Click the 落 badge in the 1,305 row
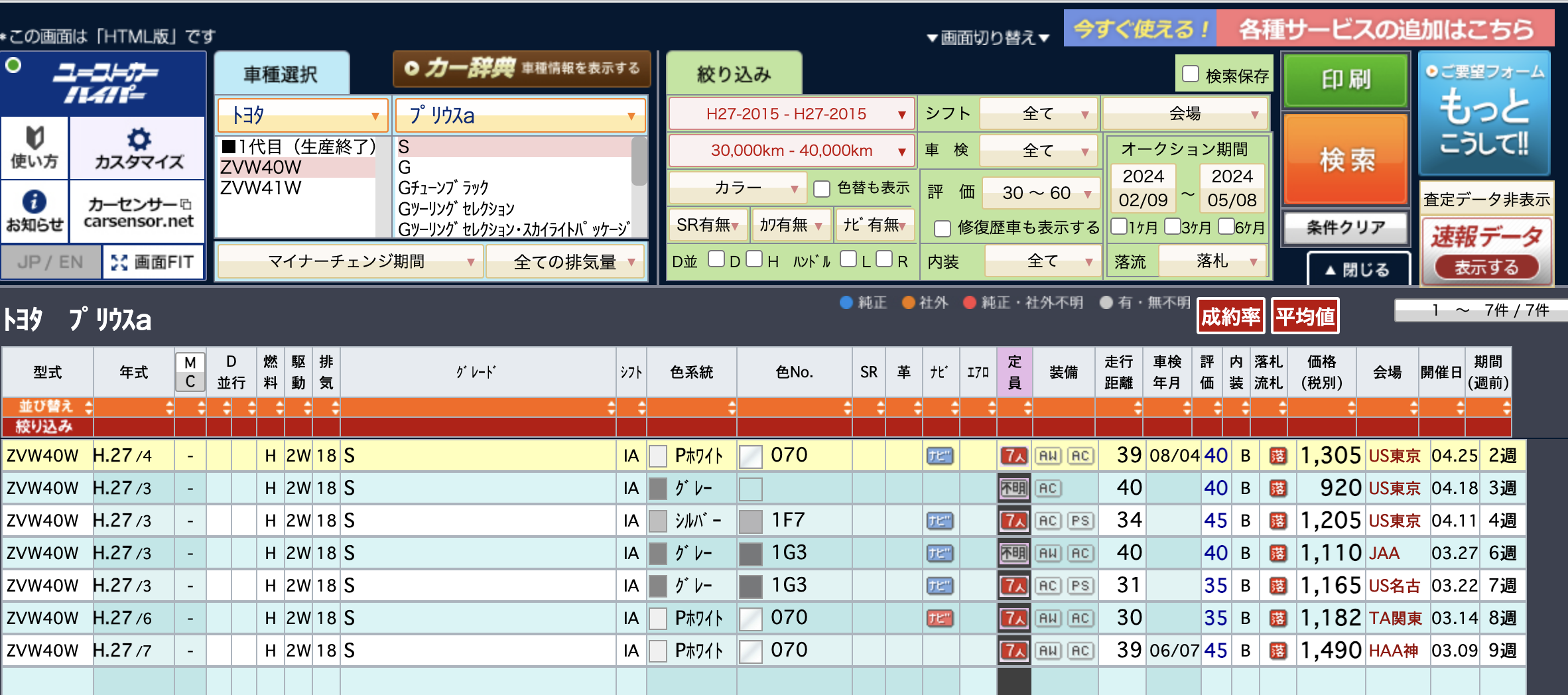 click(1277, 456)
